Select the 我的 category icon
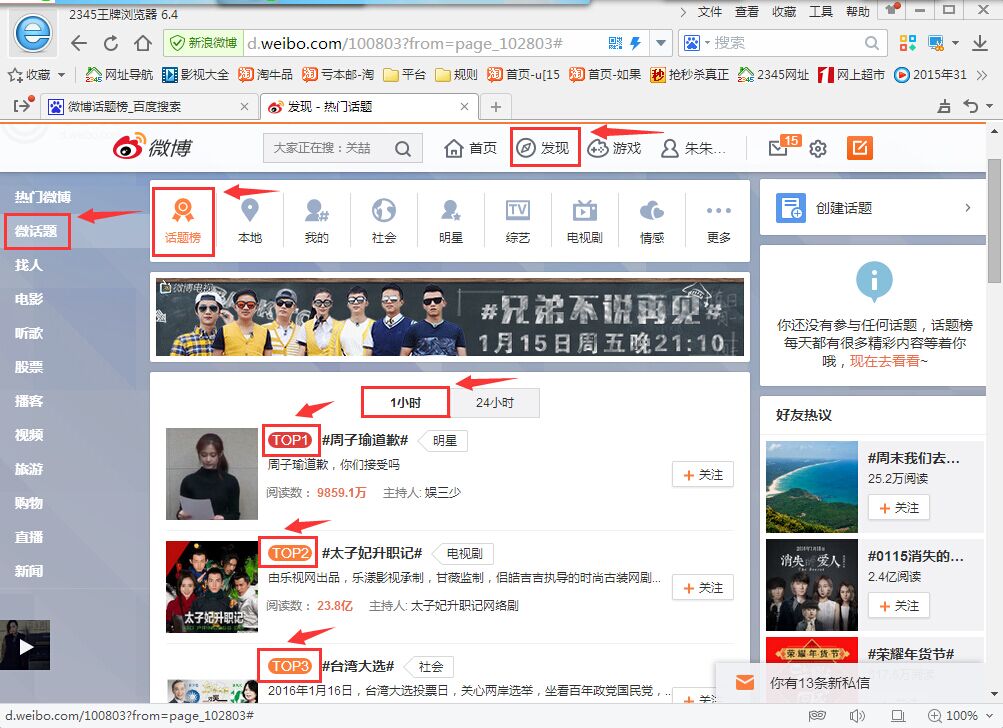The width and height of the screenshot is (1003, 728). [317, 221]
